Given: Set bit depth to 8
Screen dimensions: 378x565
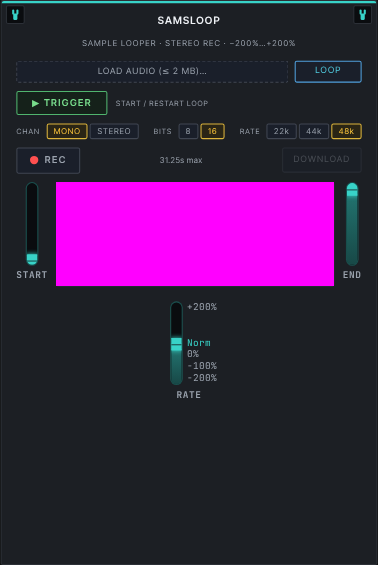Looking at the screenshot, I should 188,131.
